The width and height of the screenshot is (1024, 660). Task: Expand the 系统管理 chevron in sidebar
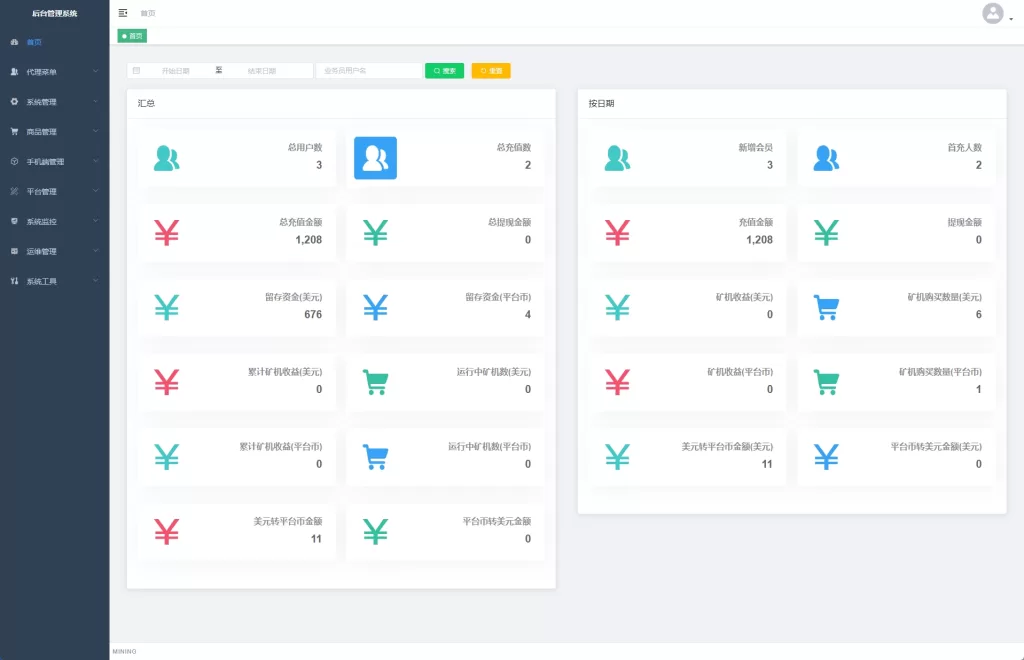pos(95,101)
